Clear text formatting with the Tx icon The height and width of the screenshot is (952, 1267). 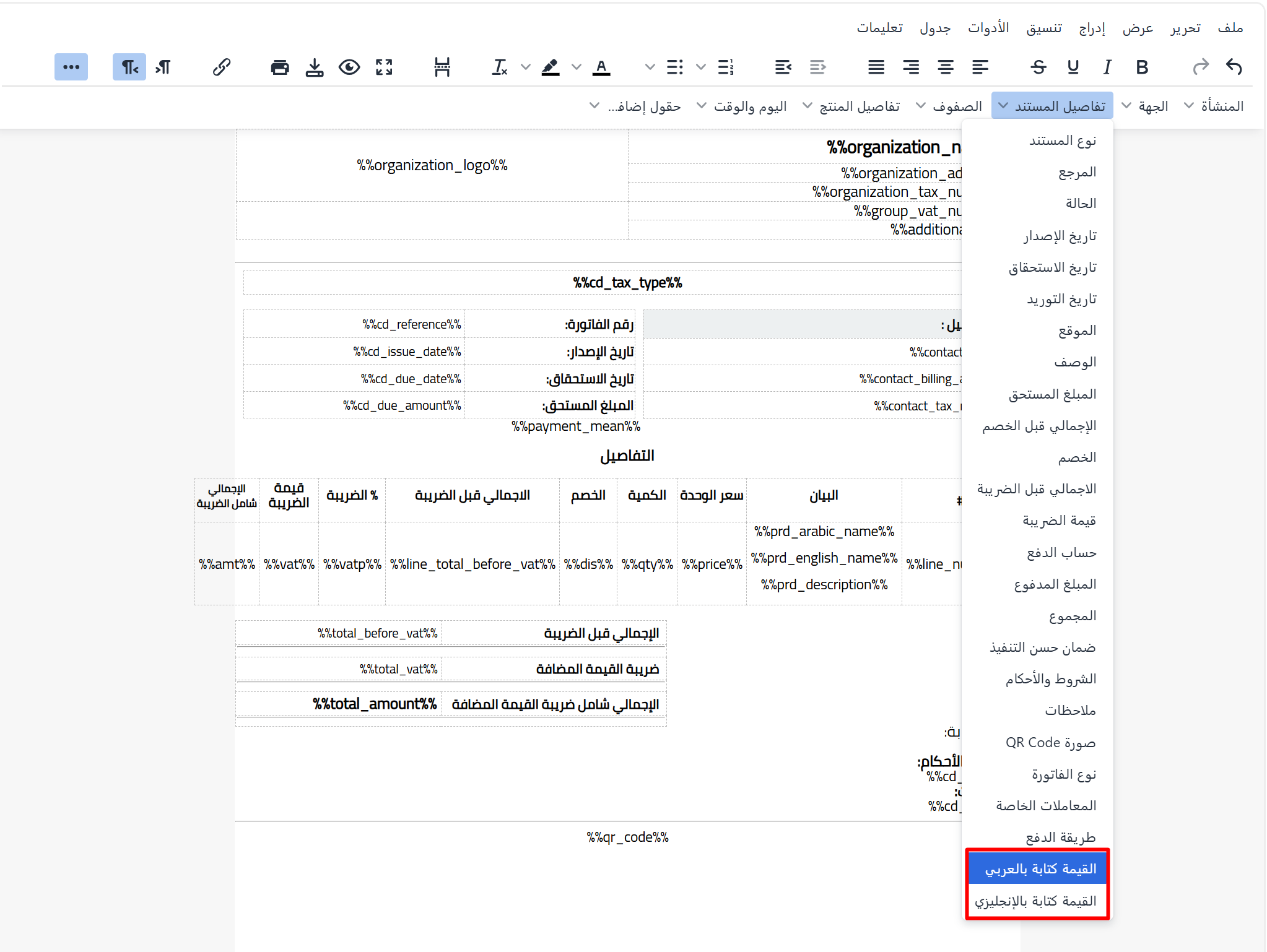coord(500,67)
